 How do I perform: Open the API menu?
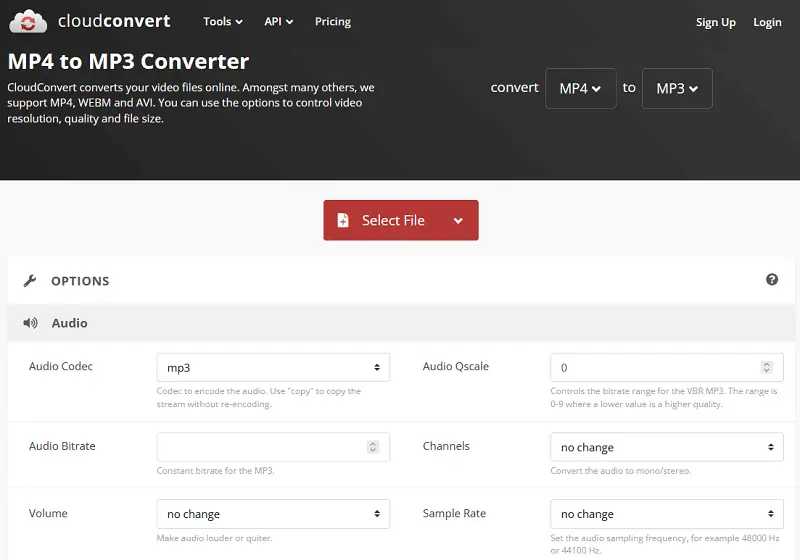coord(278,21)
